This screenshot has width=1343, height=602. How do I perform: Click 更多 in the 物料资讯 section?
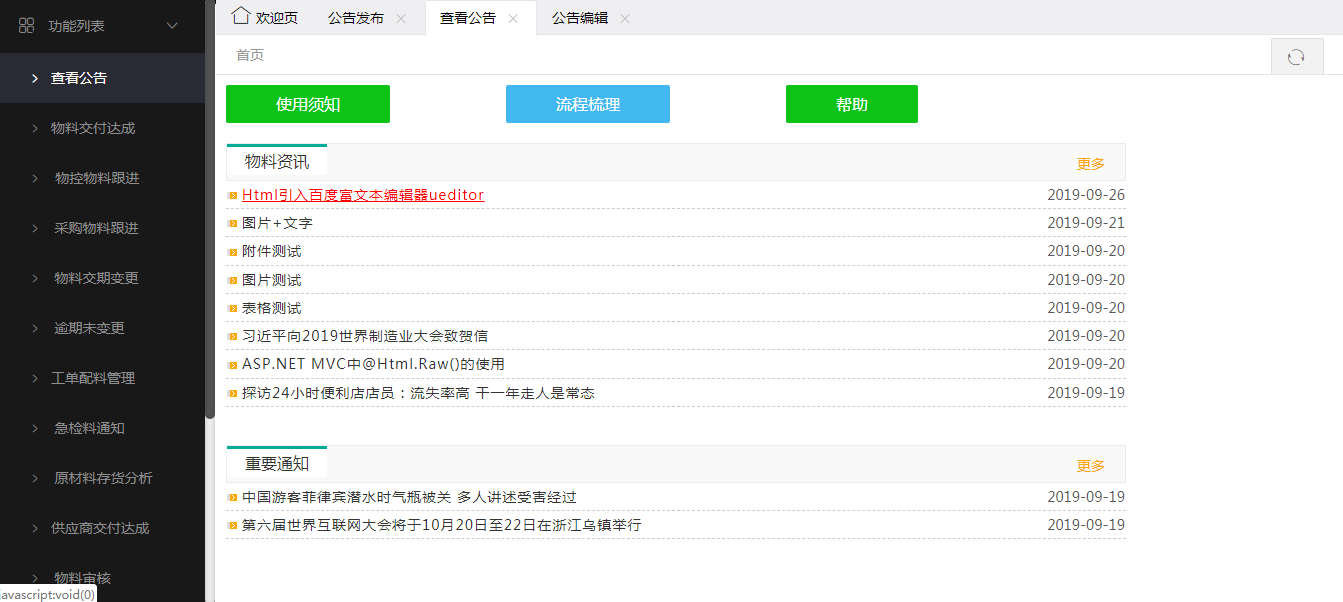click(x=1091, y=163)
